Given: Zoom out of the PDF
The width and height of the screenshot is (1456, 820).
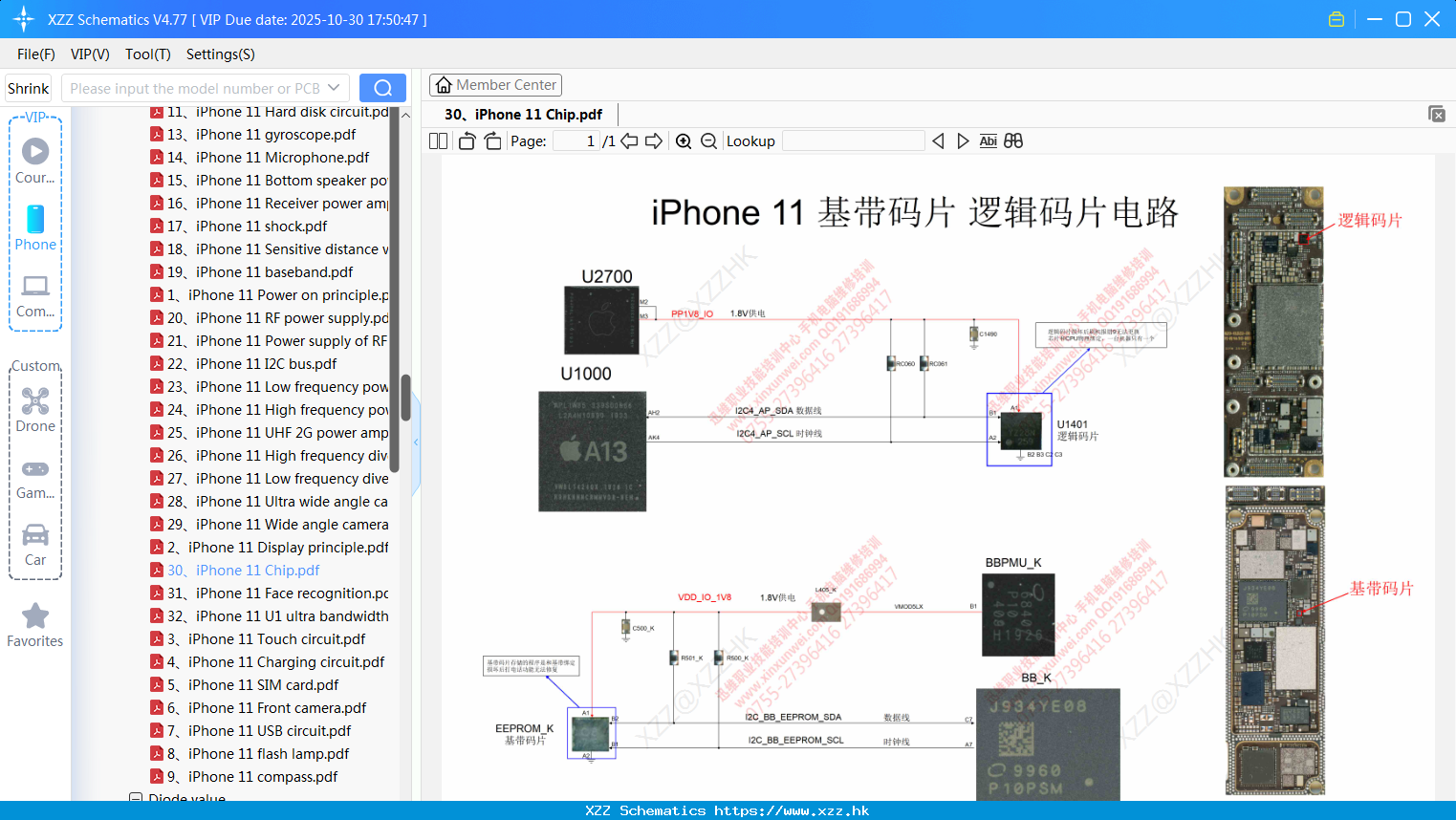Looking at the screenshot, I should click(708, 141).
